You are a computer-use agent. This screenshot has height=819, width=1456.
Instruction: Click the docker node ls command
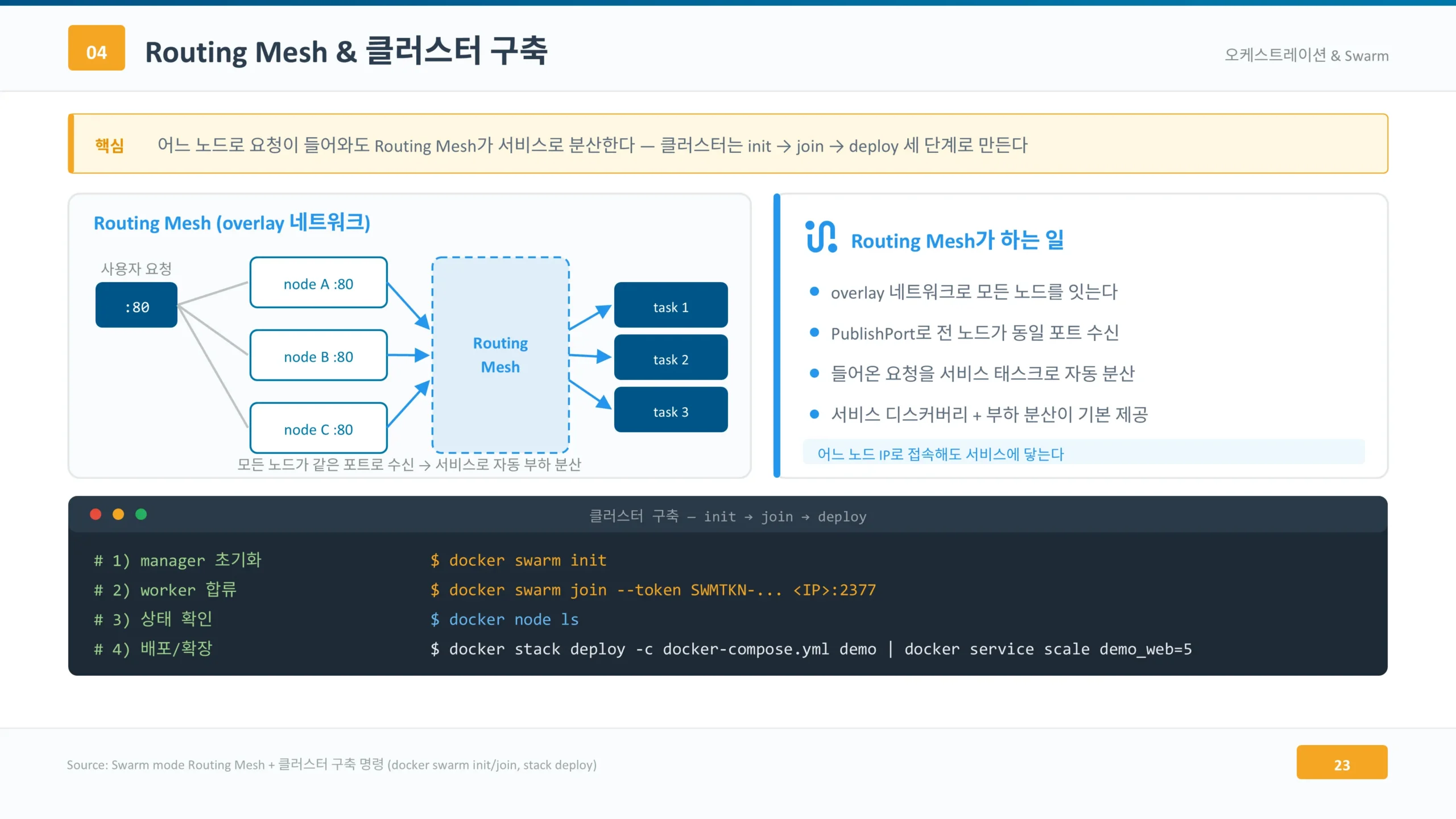[x=504, y=619]
